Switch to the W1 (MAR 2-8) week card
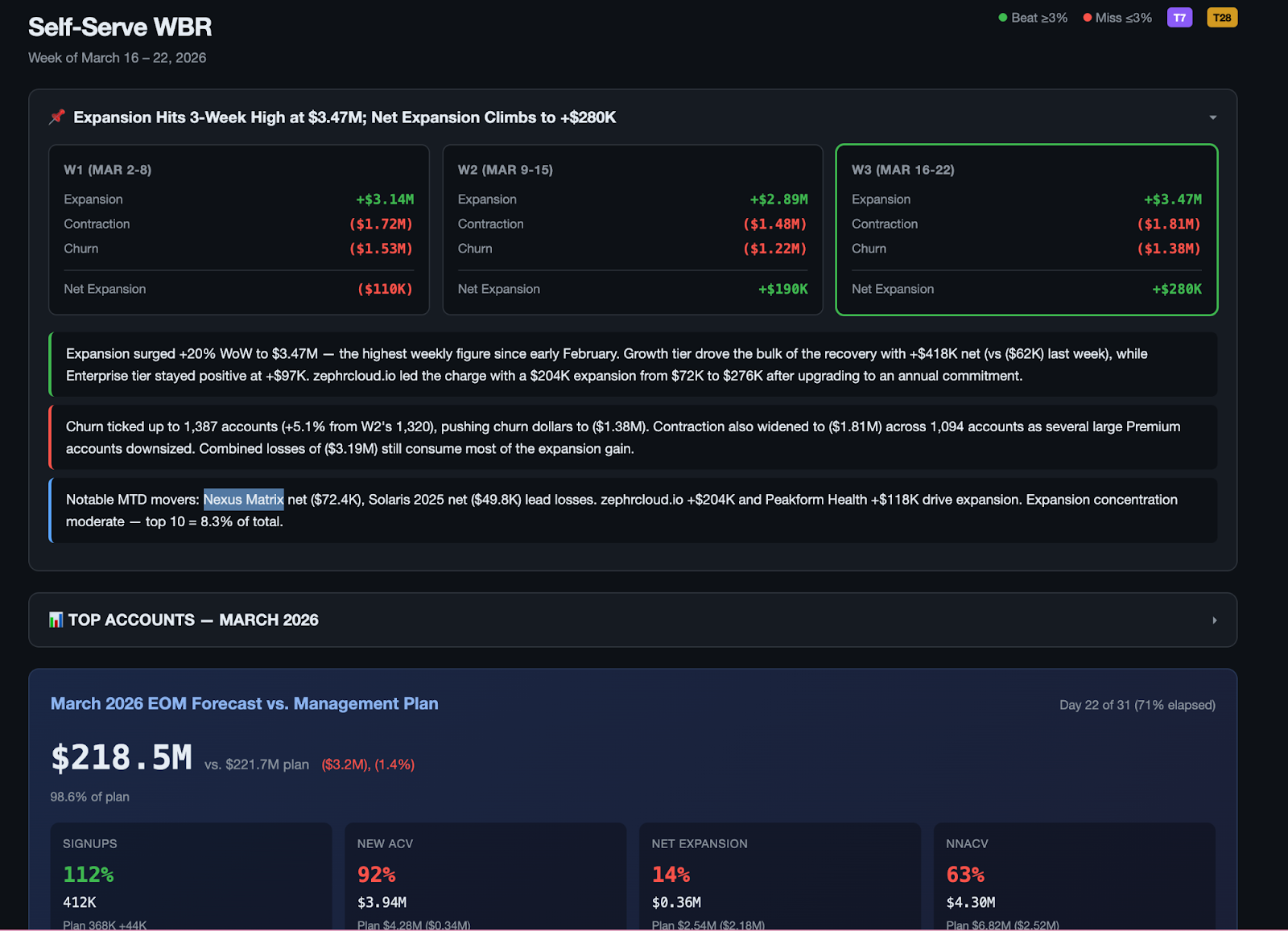This screenshot has width=1288, height=931. [x=239, y=230]
